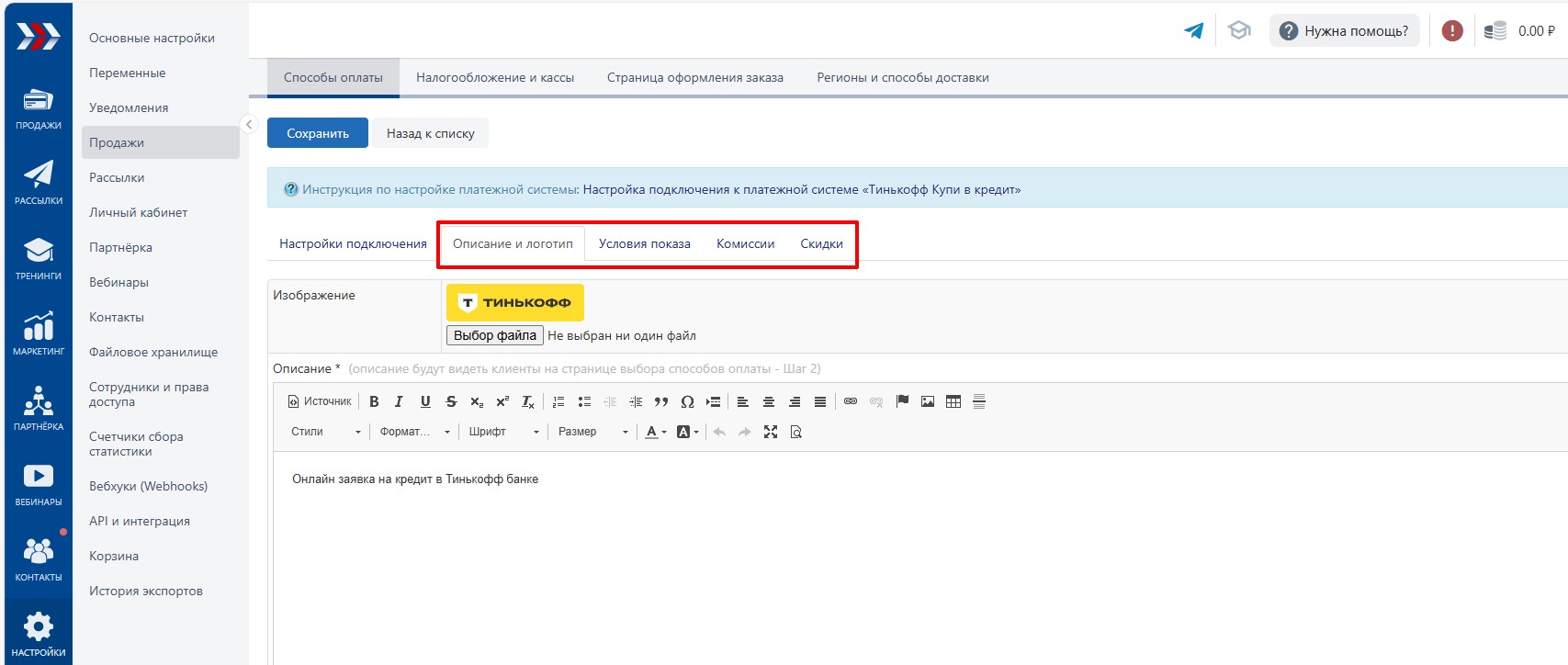Viewport: 1568px width, 665px height.
Task: Toggle subscript formatting
Action: (477, 401)
